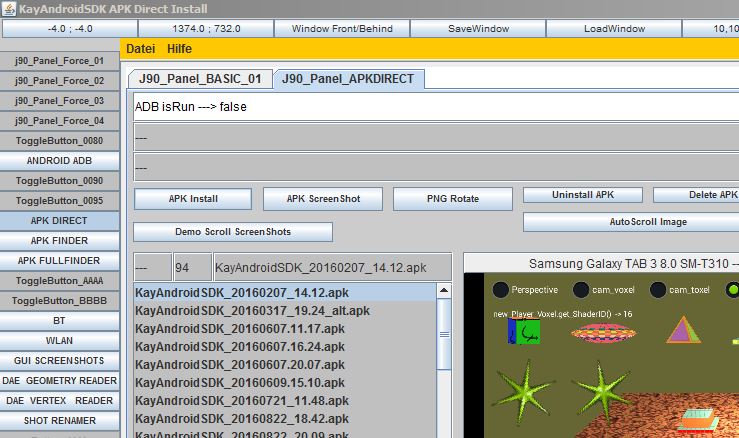Screen dimensions: 739x438
Task: Select the cam_toxel radio button
Action: [x=658, y=290]
